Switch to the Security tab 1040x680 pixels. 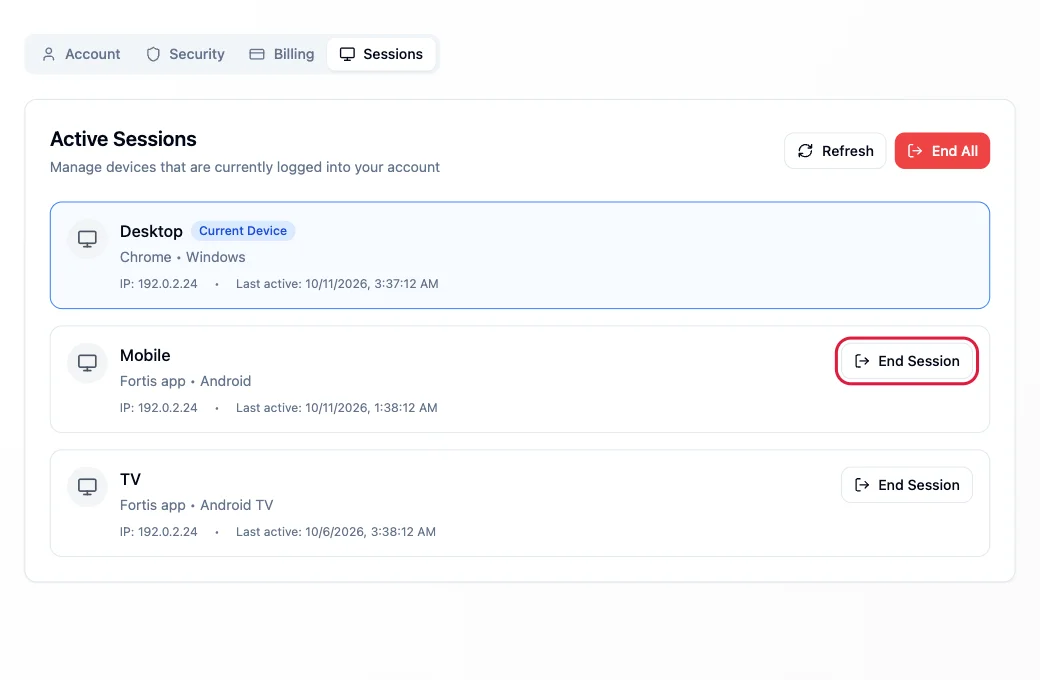coord(185,54)
